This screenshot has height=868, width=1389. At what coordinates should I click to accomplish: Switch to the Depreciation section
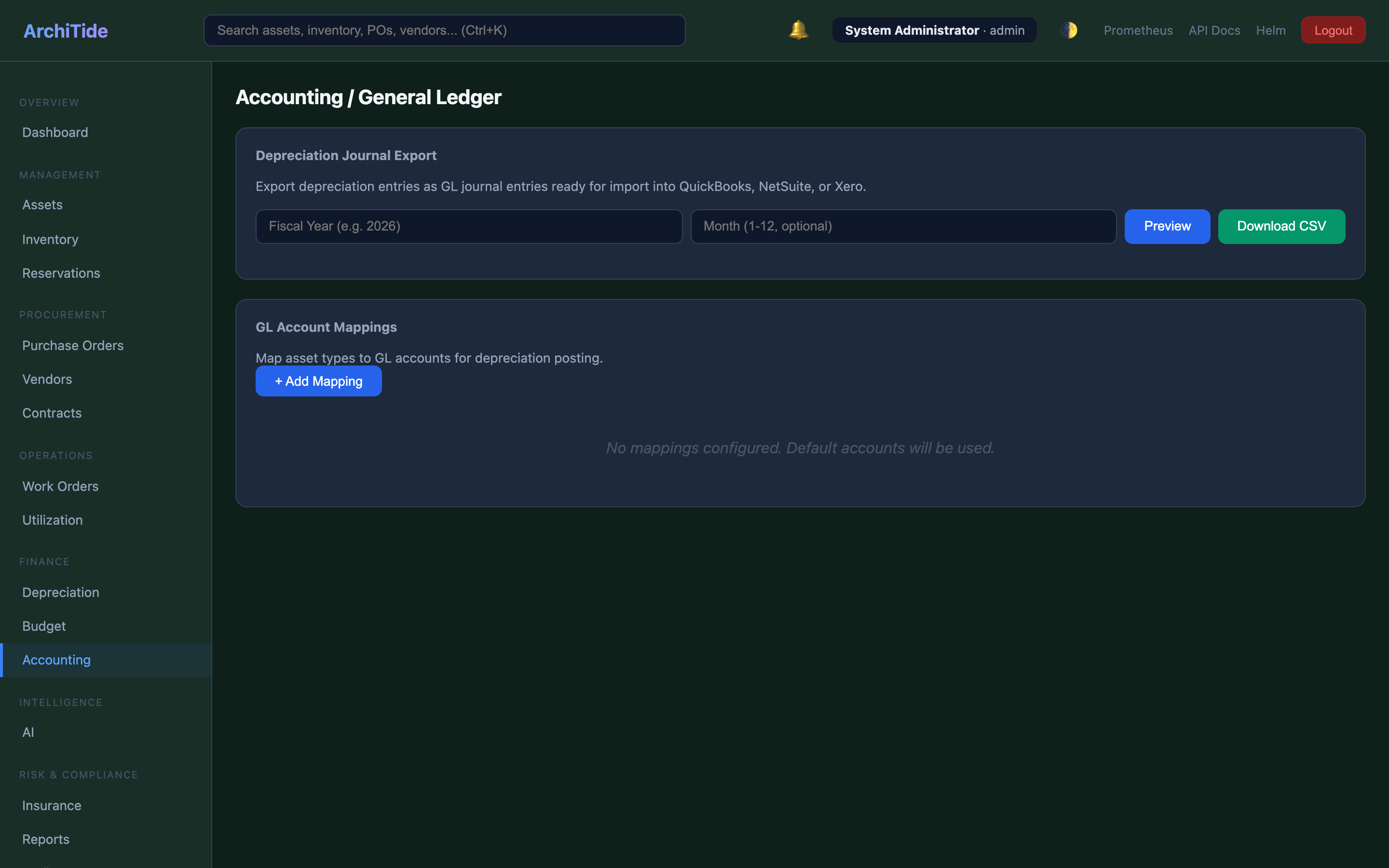click(60, 592)
